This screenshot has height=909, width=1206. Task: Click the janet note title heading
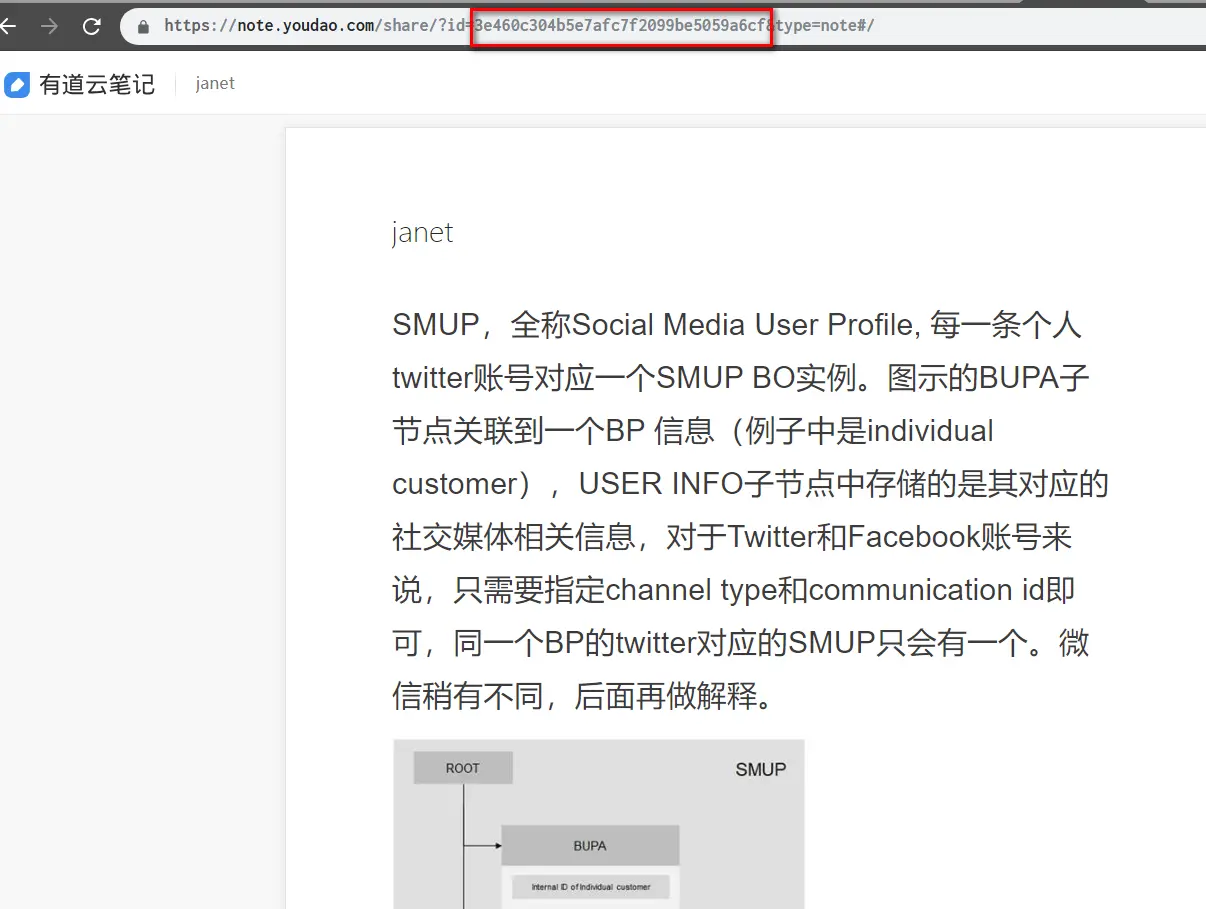[x=422, y=232]
